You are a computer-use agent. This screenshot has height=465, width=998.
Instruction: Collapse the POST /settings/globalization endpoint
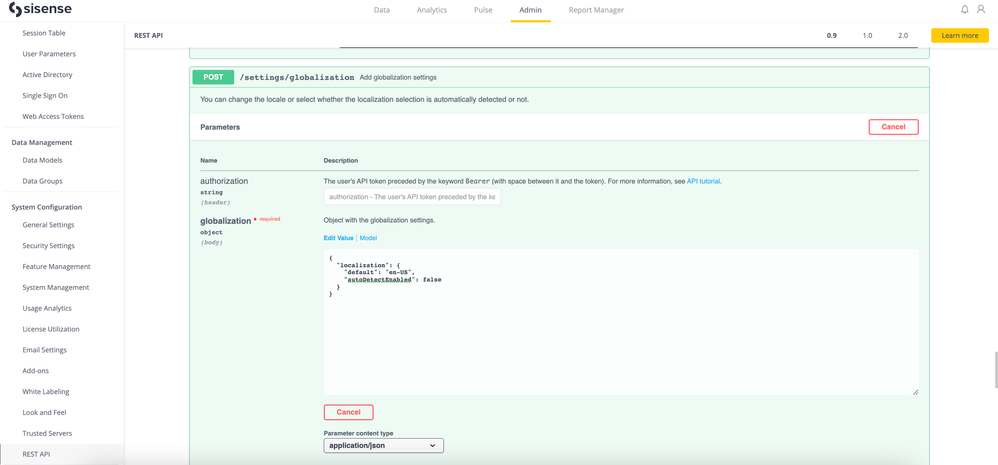[x=297, y=77]
